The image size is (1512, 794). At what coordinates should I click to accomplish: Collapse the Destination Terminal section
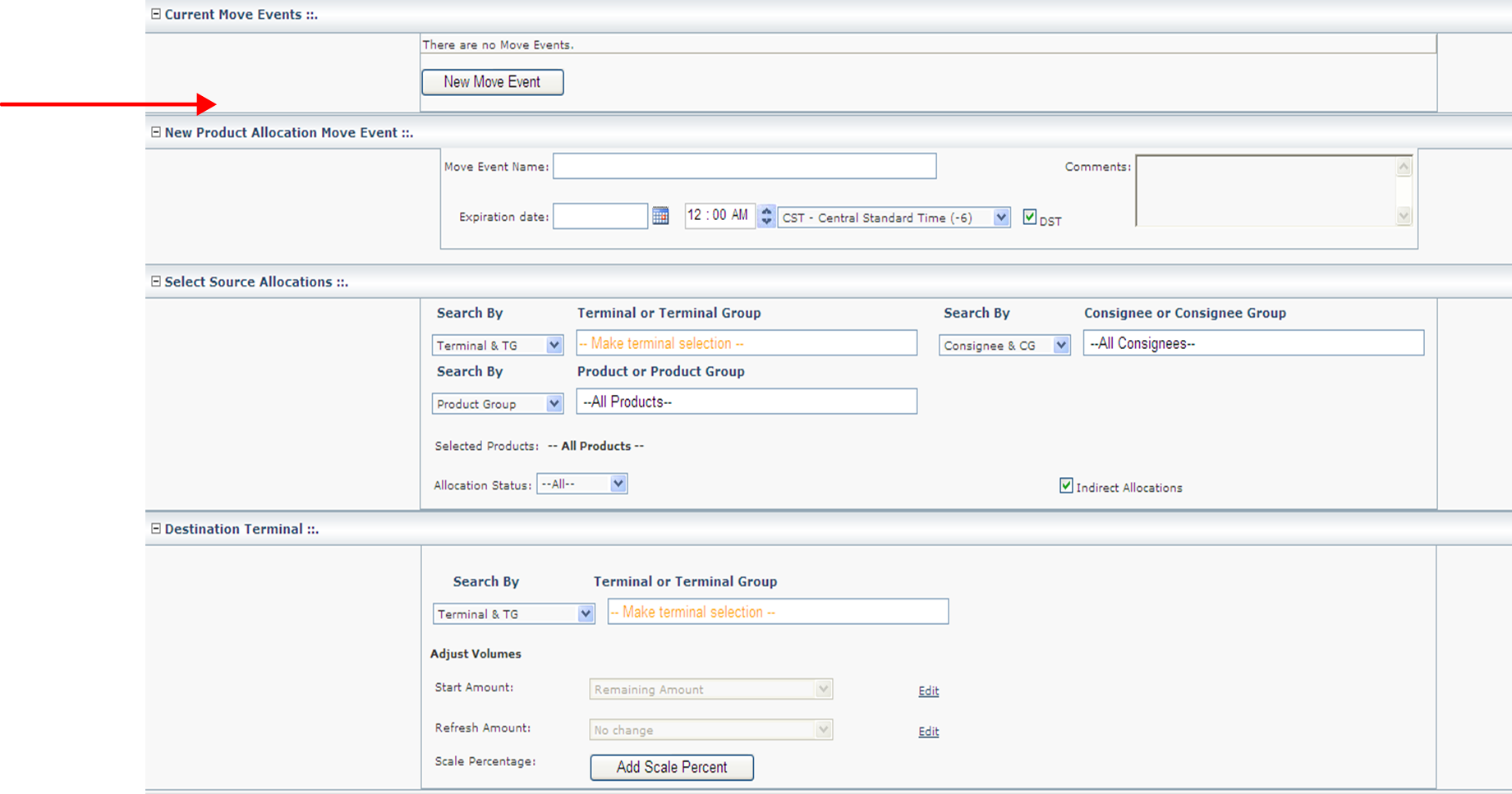point(156,529)
